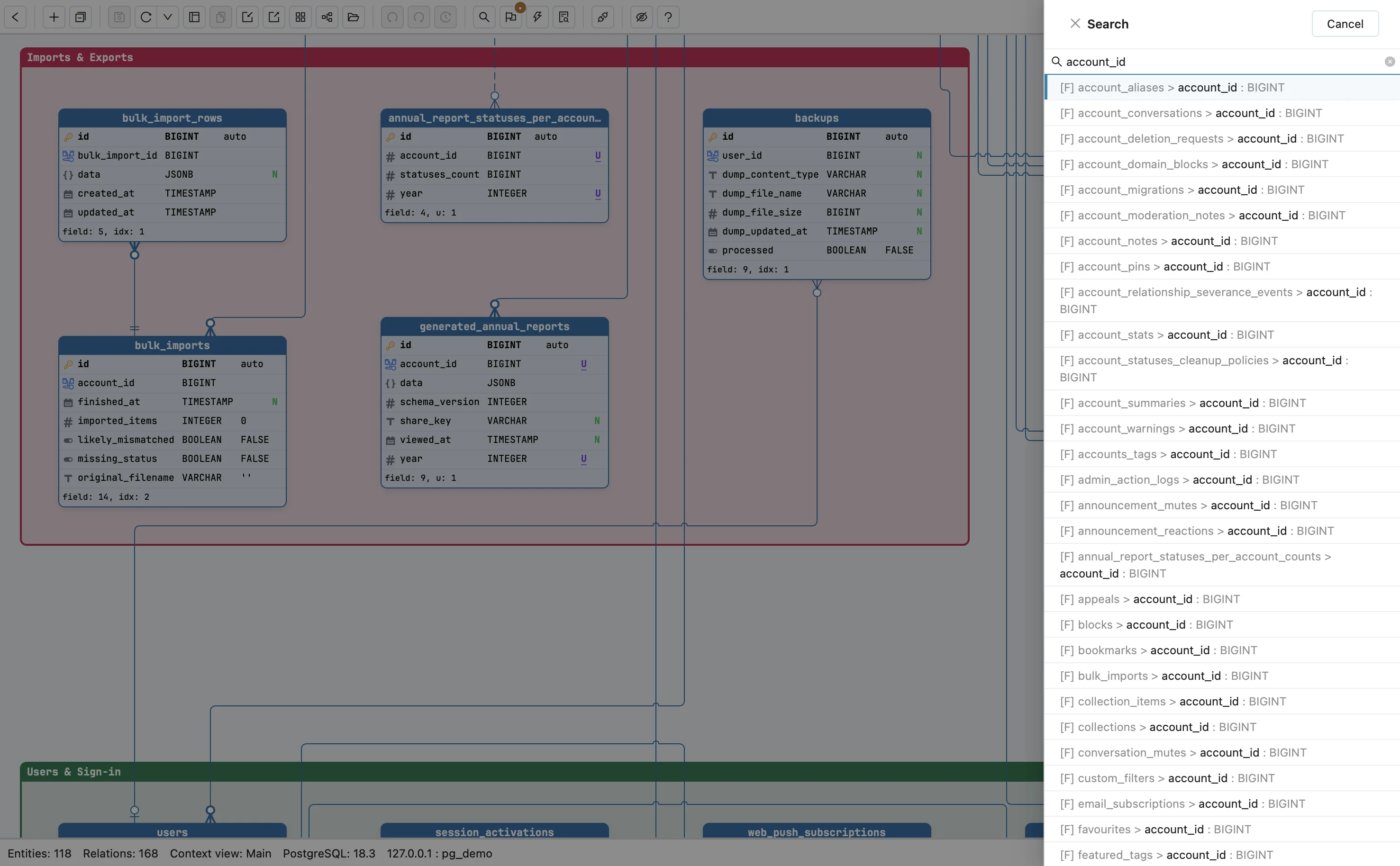Click the account_id search input field
The image size is (1400, 866).
[x=1221, y=62]
